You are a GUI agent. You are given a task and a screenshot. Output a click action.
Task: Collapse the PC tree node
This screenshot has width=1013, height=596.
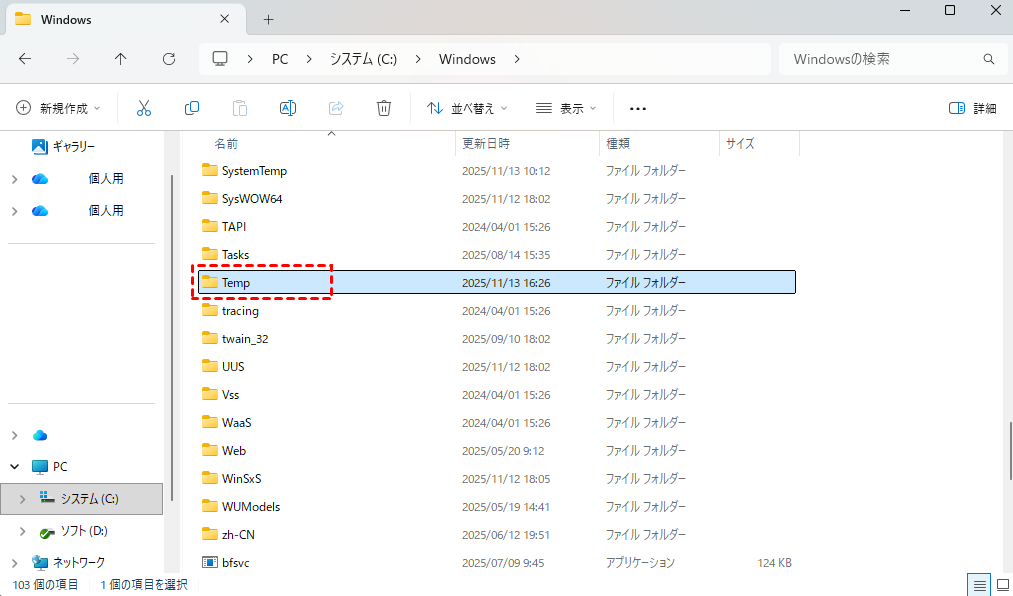tap(14, 466)
